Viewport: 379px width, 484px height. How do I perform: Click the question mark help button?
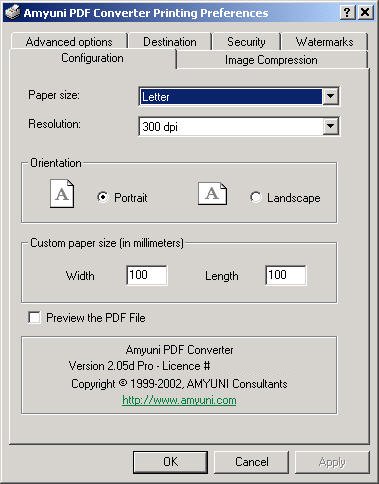(347, 13)
